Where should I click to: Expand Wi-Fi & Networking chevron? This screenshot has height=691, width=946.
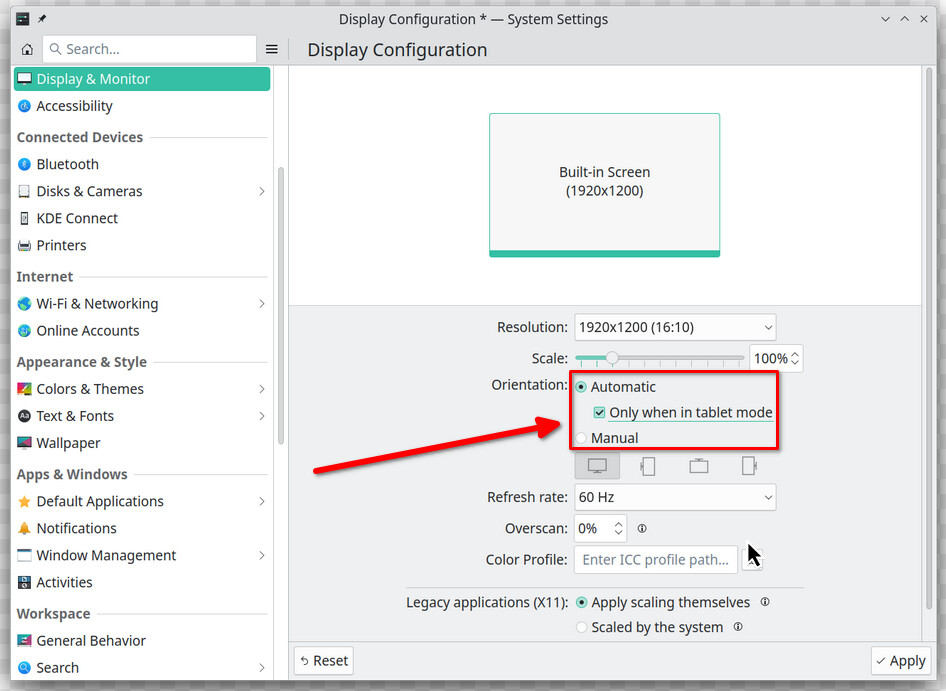tap(262, 304)
